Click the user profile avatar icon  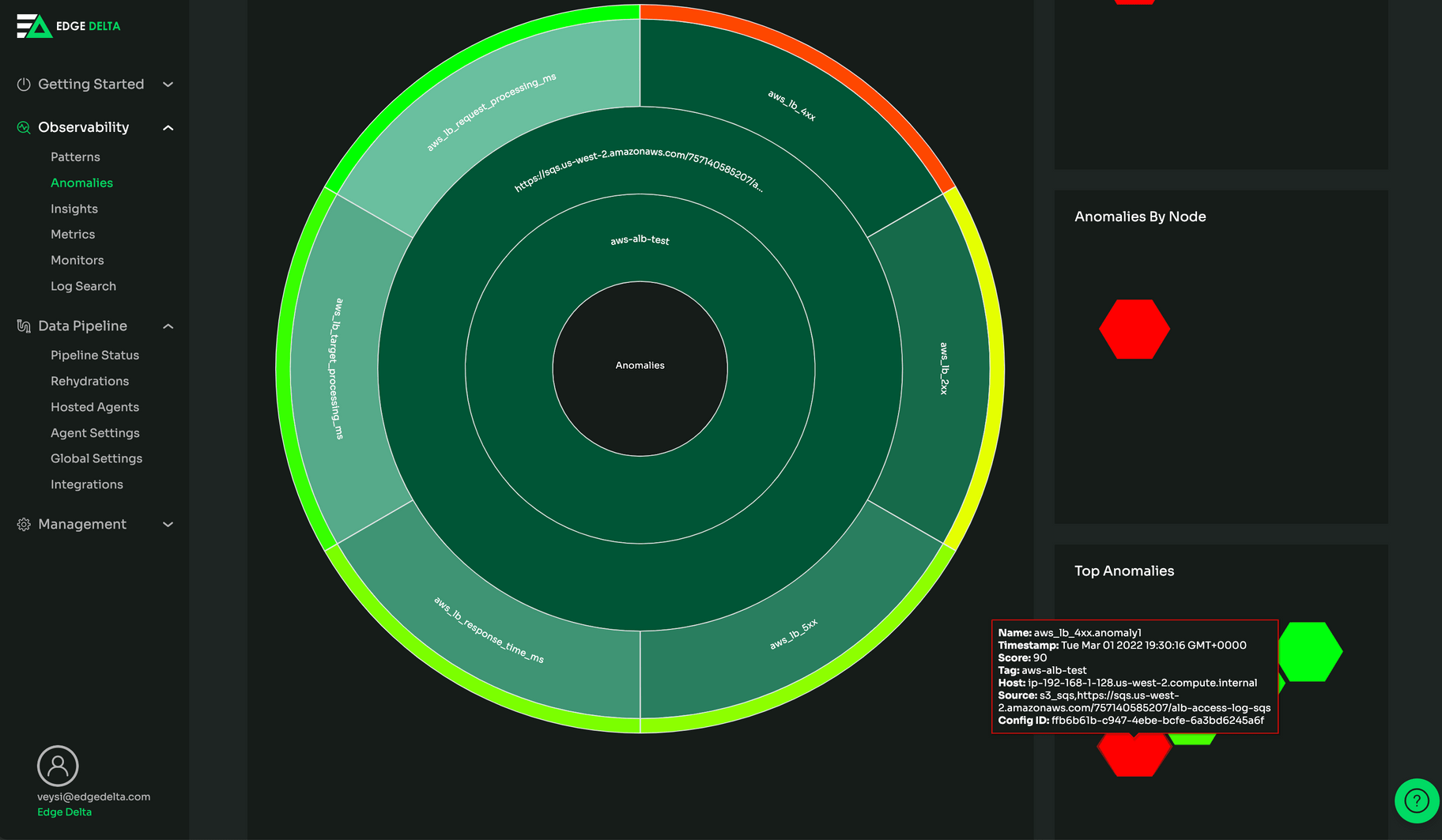[58, 765]
